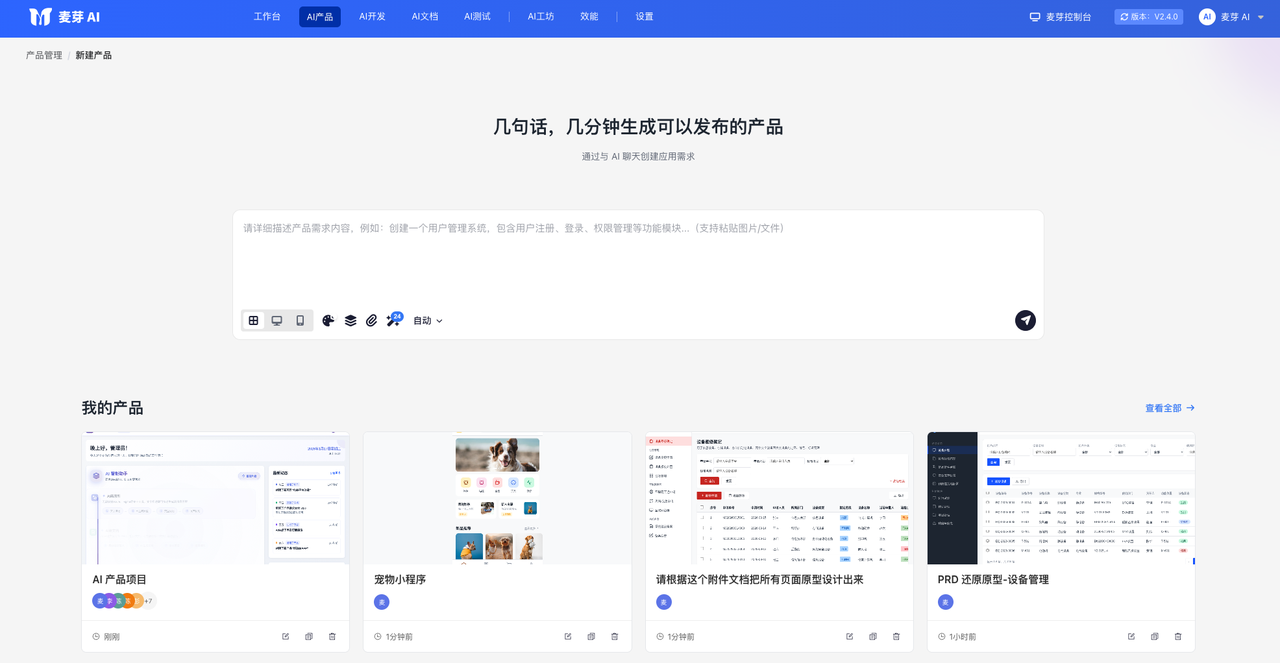Image resolution: width=1280 pixels, height=663 pixels.
Task: Copy the AI 产品项目 card
Action: click(x=309, y=636)
